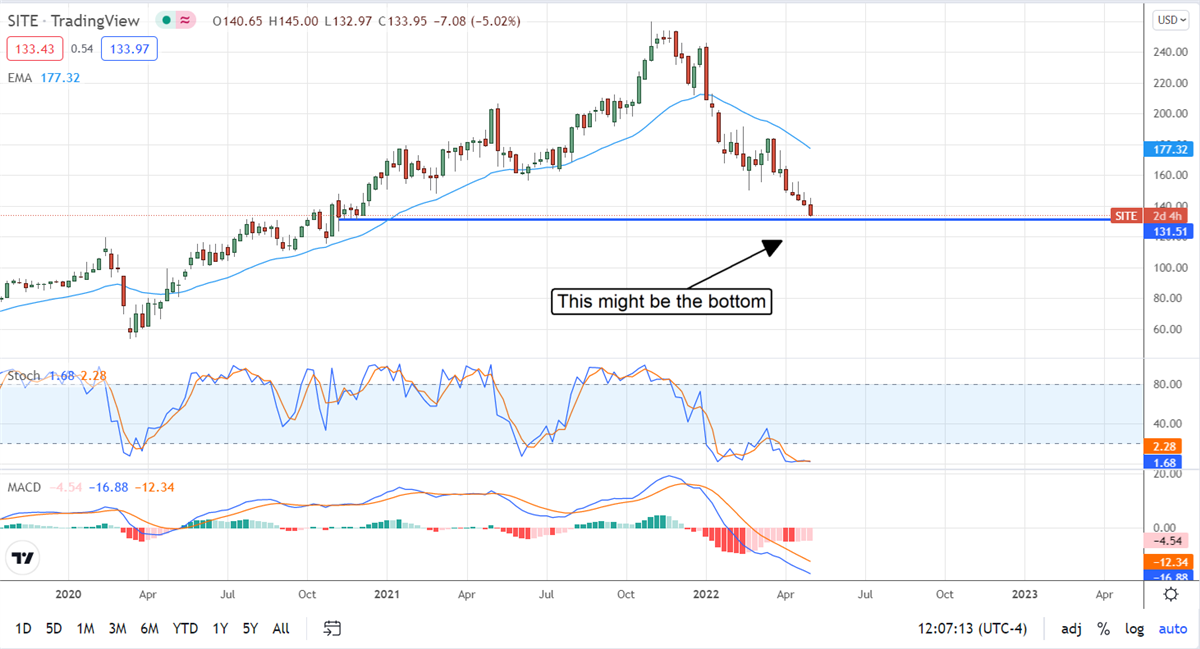Select the 5Y time range
1200x649 pixels.
pyautogui.click(x=250, y=628)
